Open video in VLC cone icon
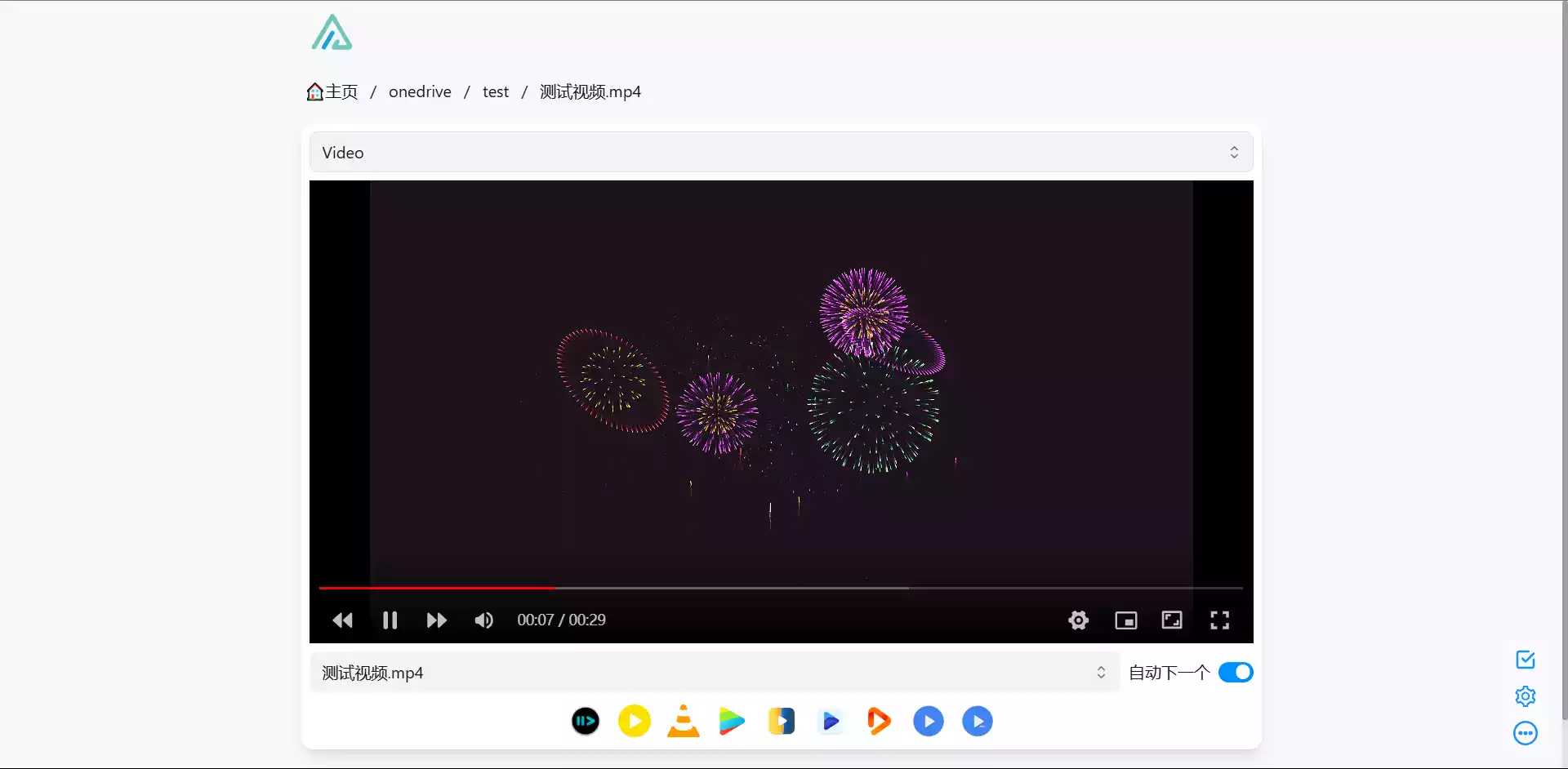This screenshot has height=769, width=1568. (x=683, y=721)
